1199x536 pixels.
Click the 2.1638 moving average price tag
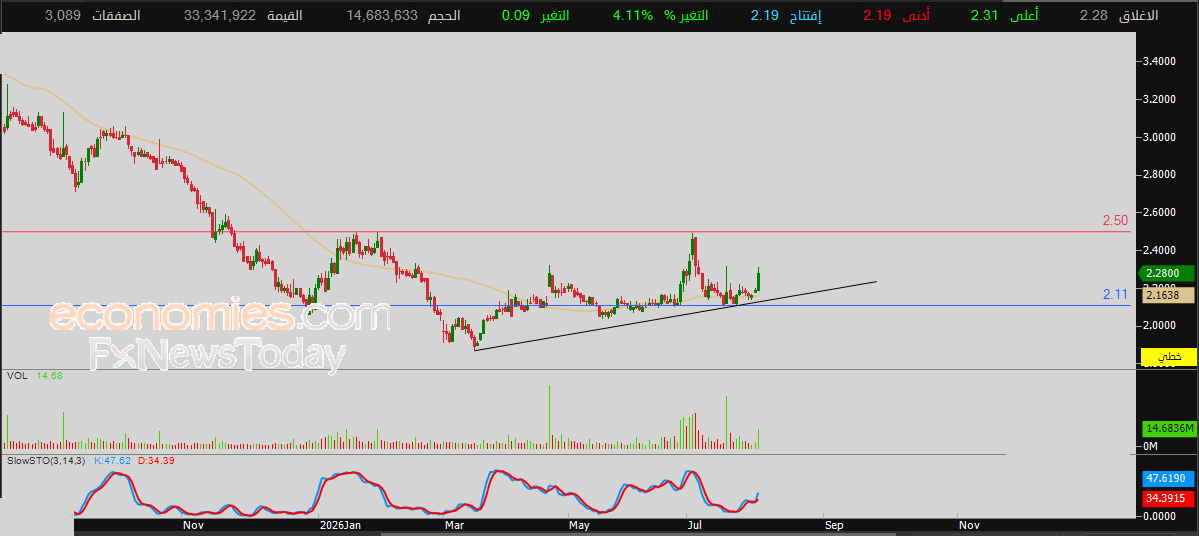1168,293
